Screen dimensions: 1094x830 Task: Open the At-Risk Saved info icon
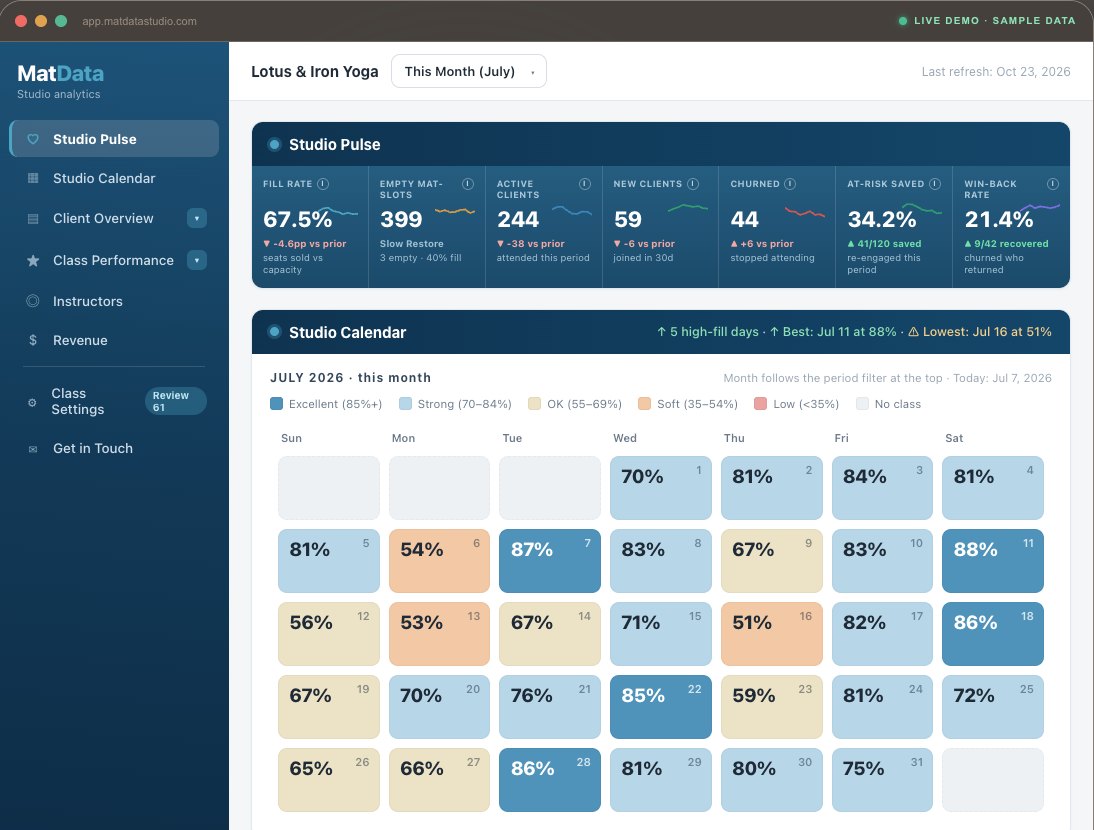935,183
